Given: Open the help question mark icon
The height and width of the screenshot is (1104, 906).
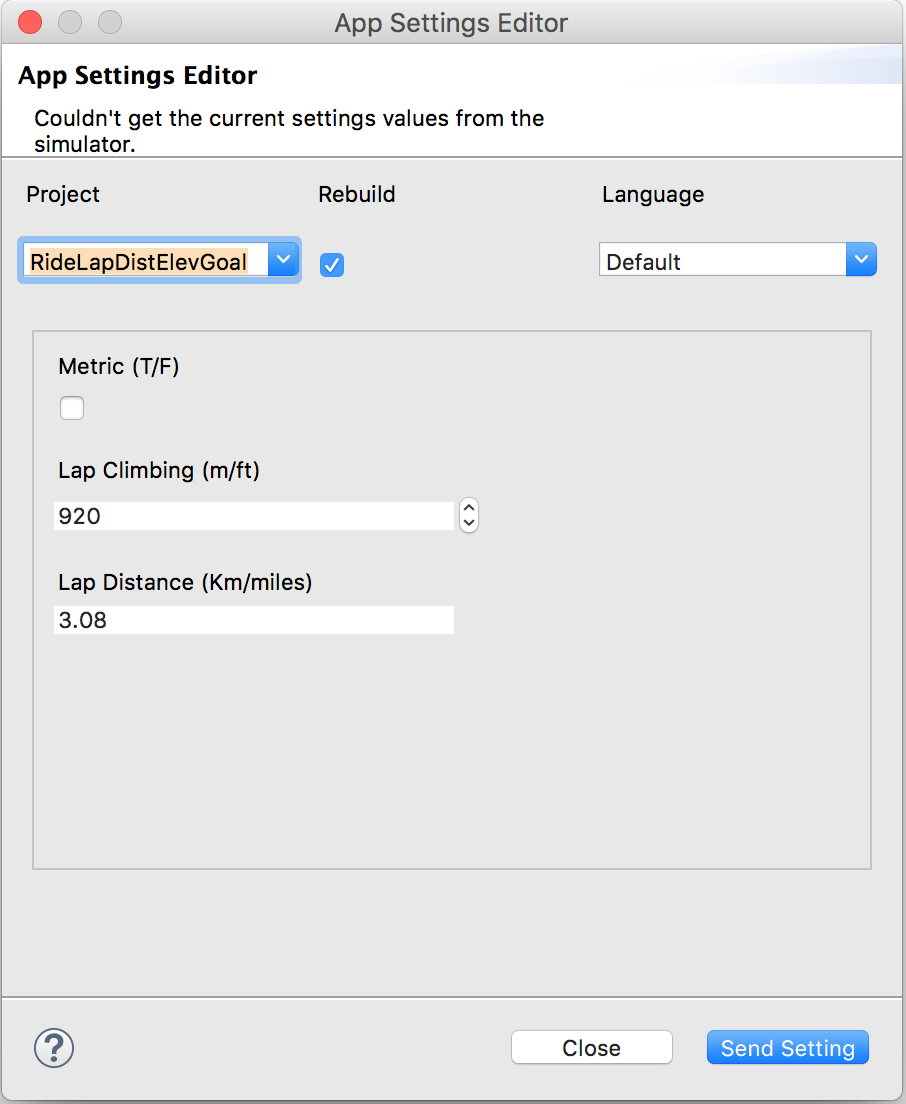Looking at the screenshot, I should pos(54,1048).
